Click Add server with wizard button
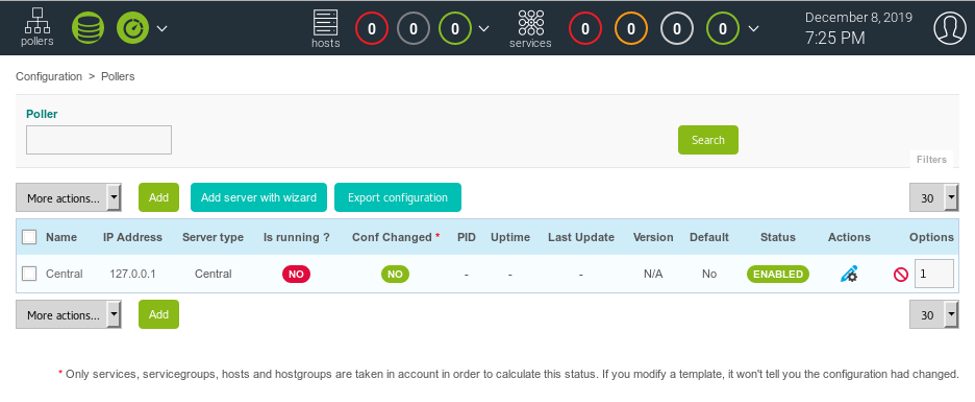Viewport: 975px width, 402px height. click(258, 198)
